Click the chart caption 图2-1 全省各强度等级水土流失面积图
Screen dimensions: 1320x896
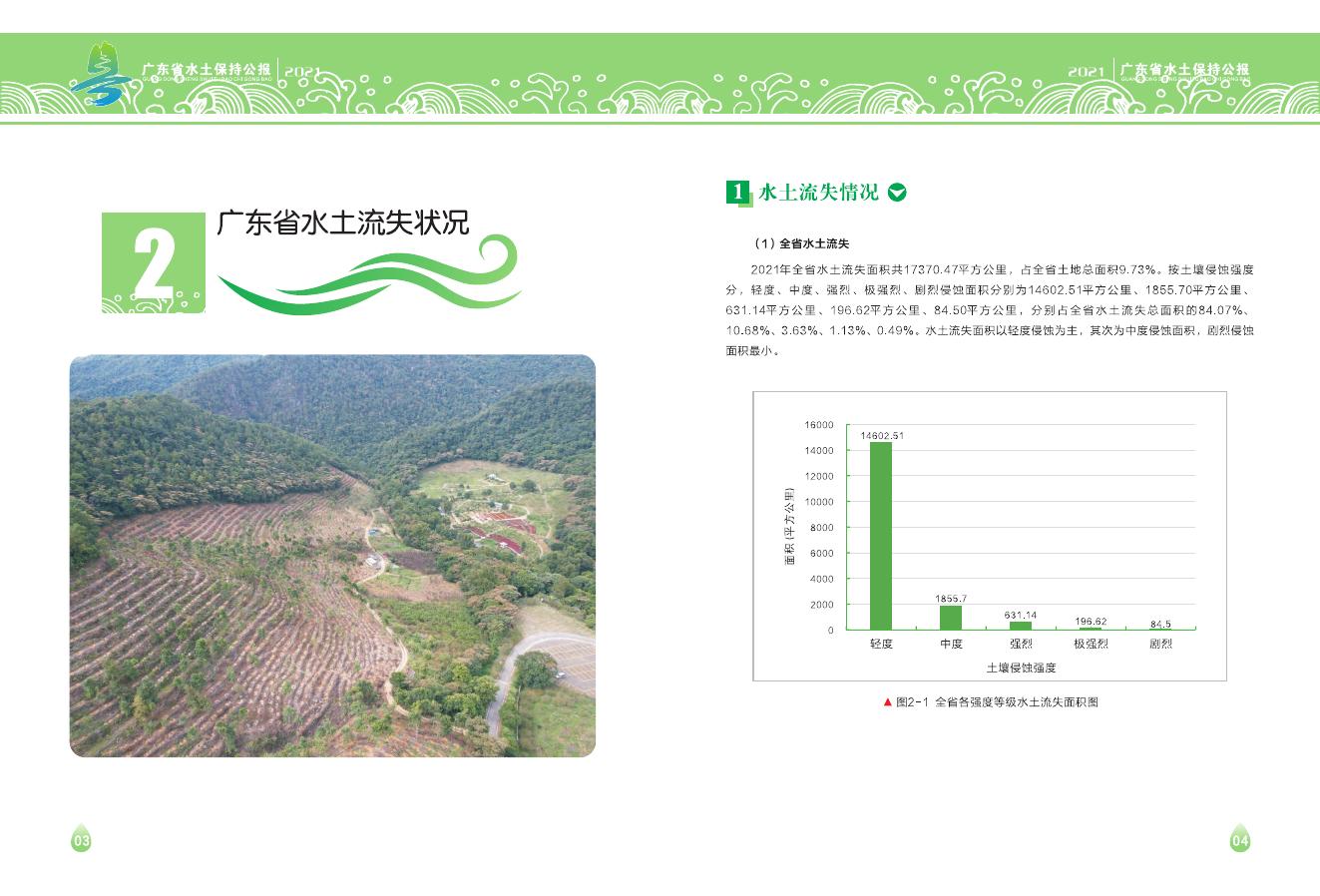(997, 702)
